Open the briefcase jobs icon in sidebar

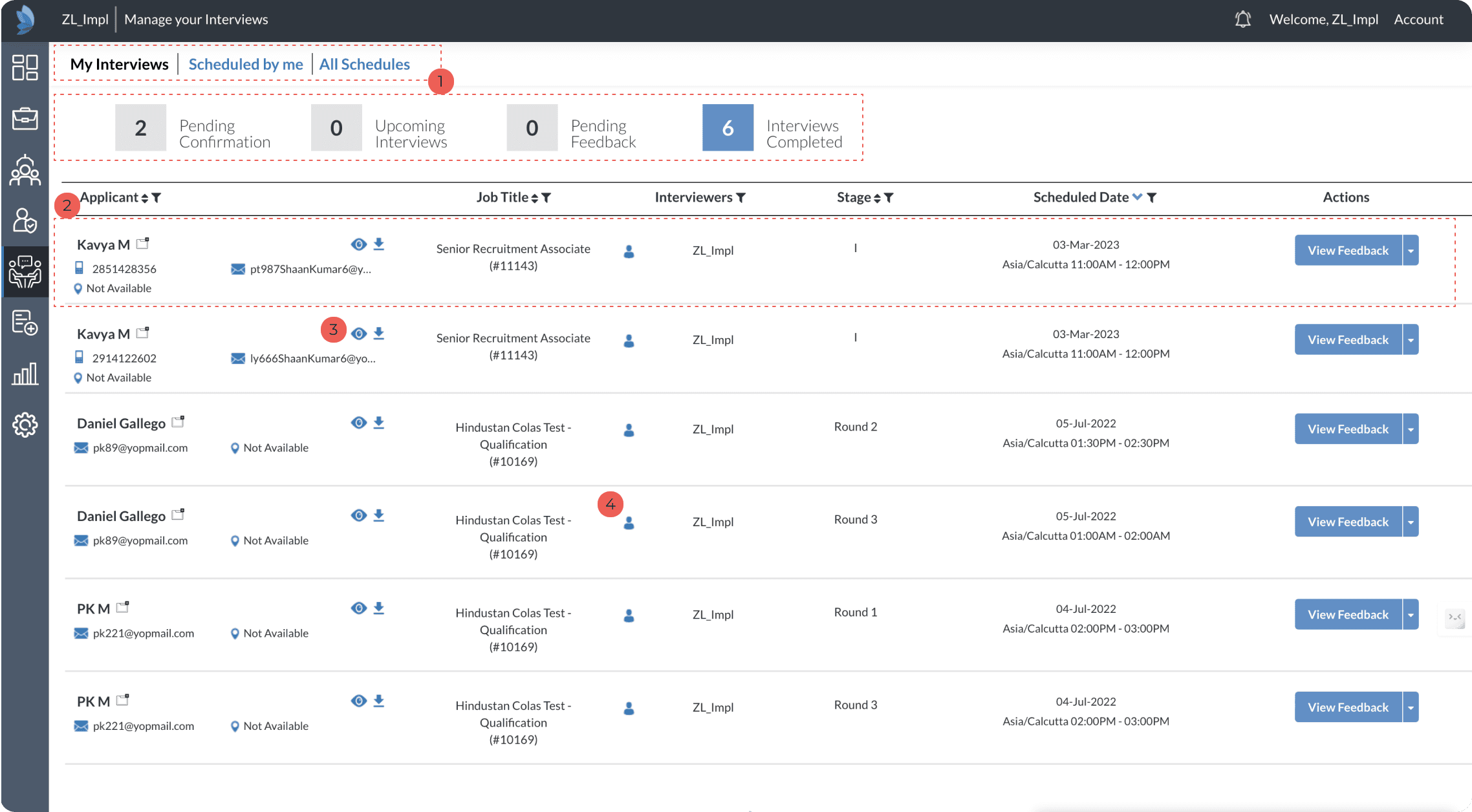(25, 119)
